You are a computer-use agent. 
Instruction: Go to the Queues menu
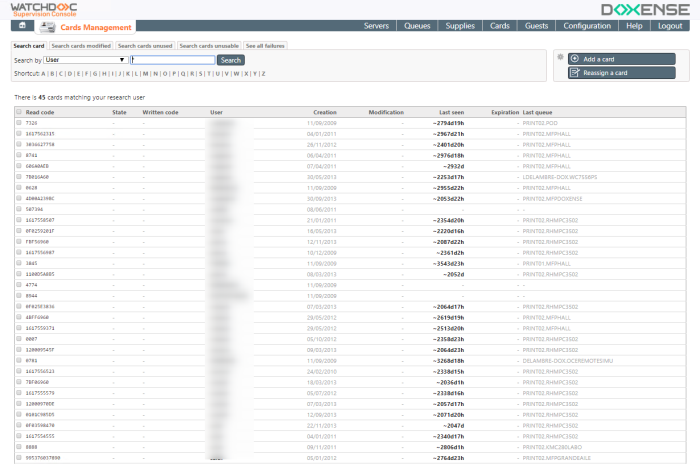417,26
